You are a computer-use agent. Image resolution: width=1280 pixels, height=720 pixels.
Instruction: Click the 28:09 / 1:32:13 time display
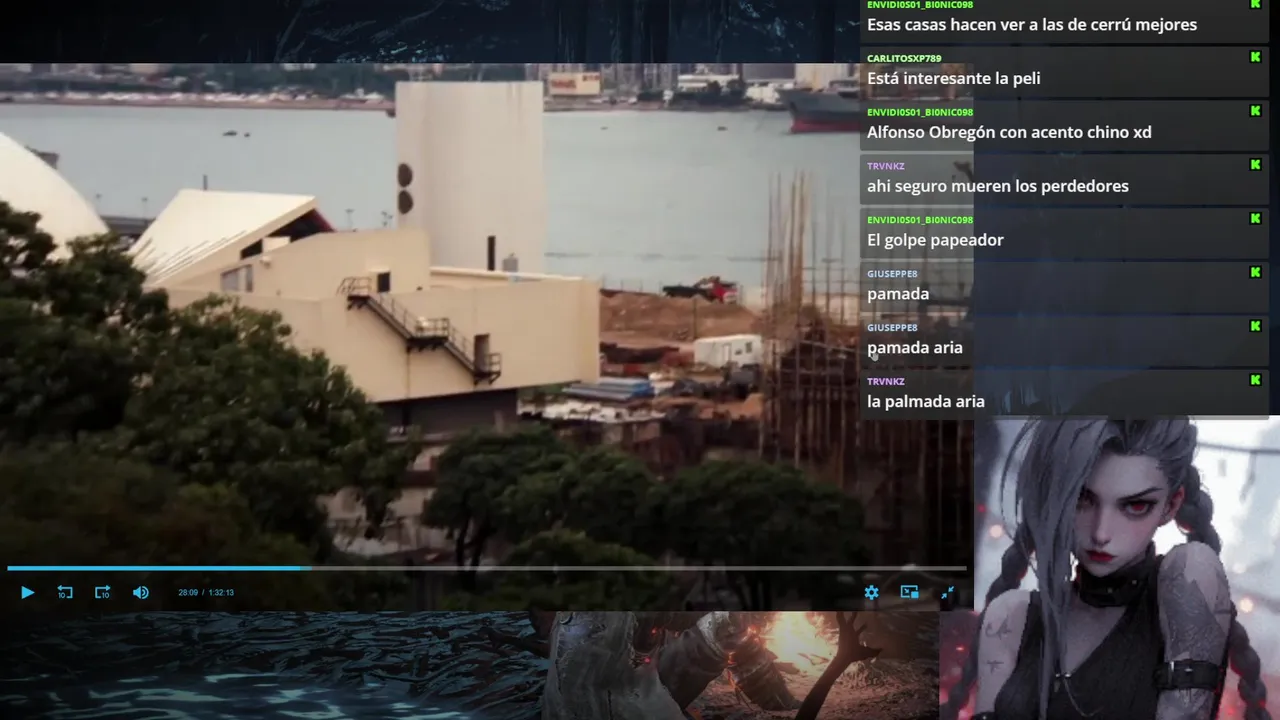pyautogui.click(x=206, y=593)
